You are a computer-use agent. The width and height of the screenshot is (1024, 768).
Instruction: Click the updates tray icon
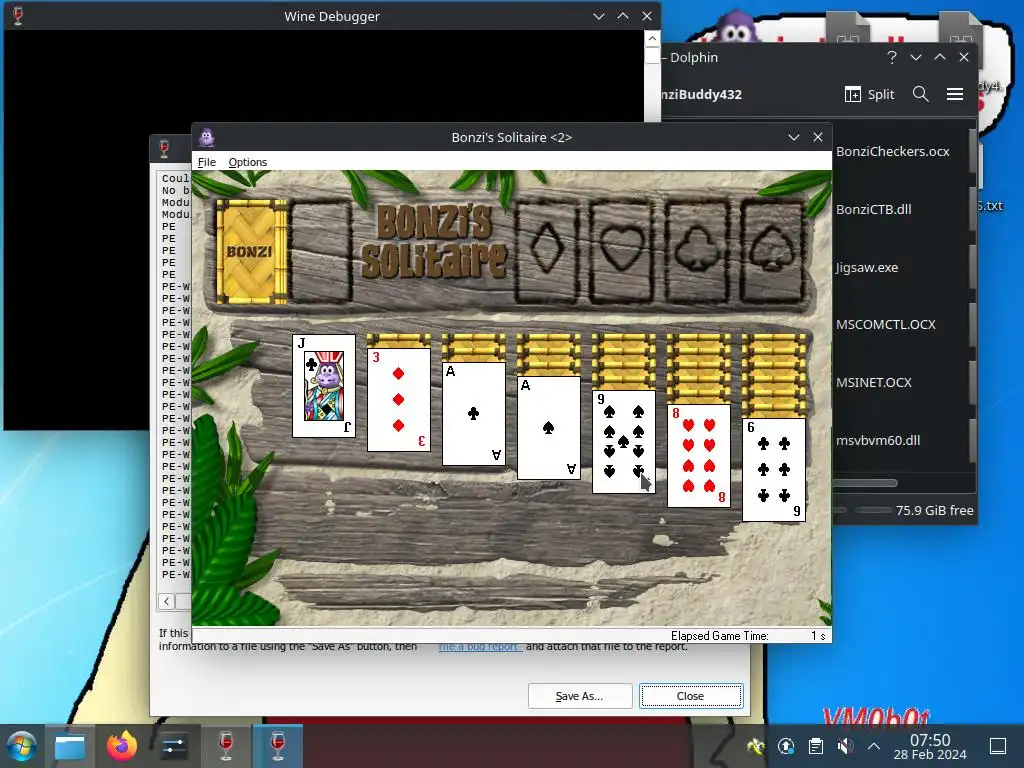point(786,746)
